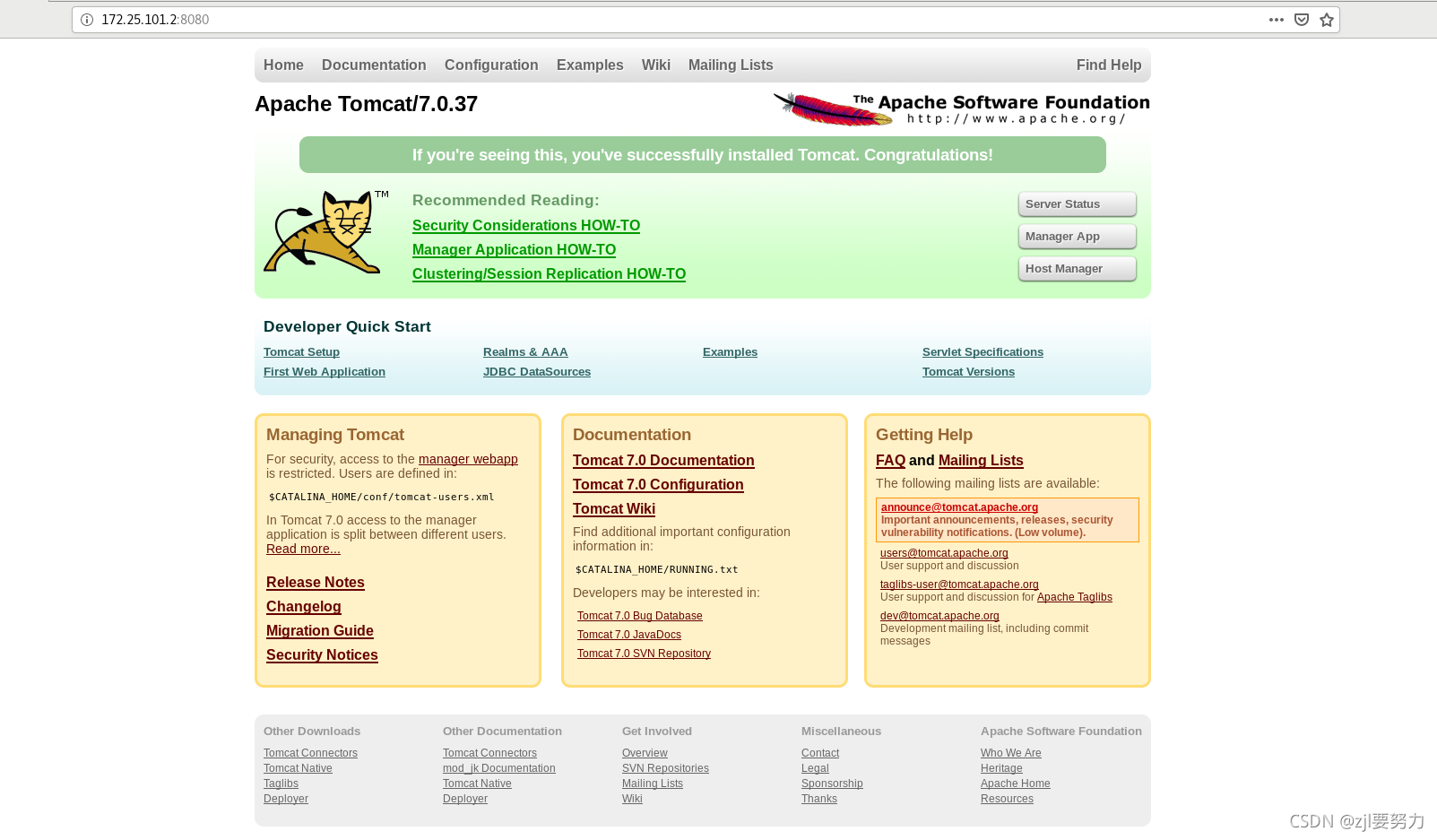Follow the manager webapp link
This screenshot has height=840, width=1437.
click(468, 459)
